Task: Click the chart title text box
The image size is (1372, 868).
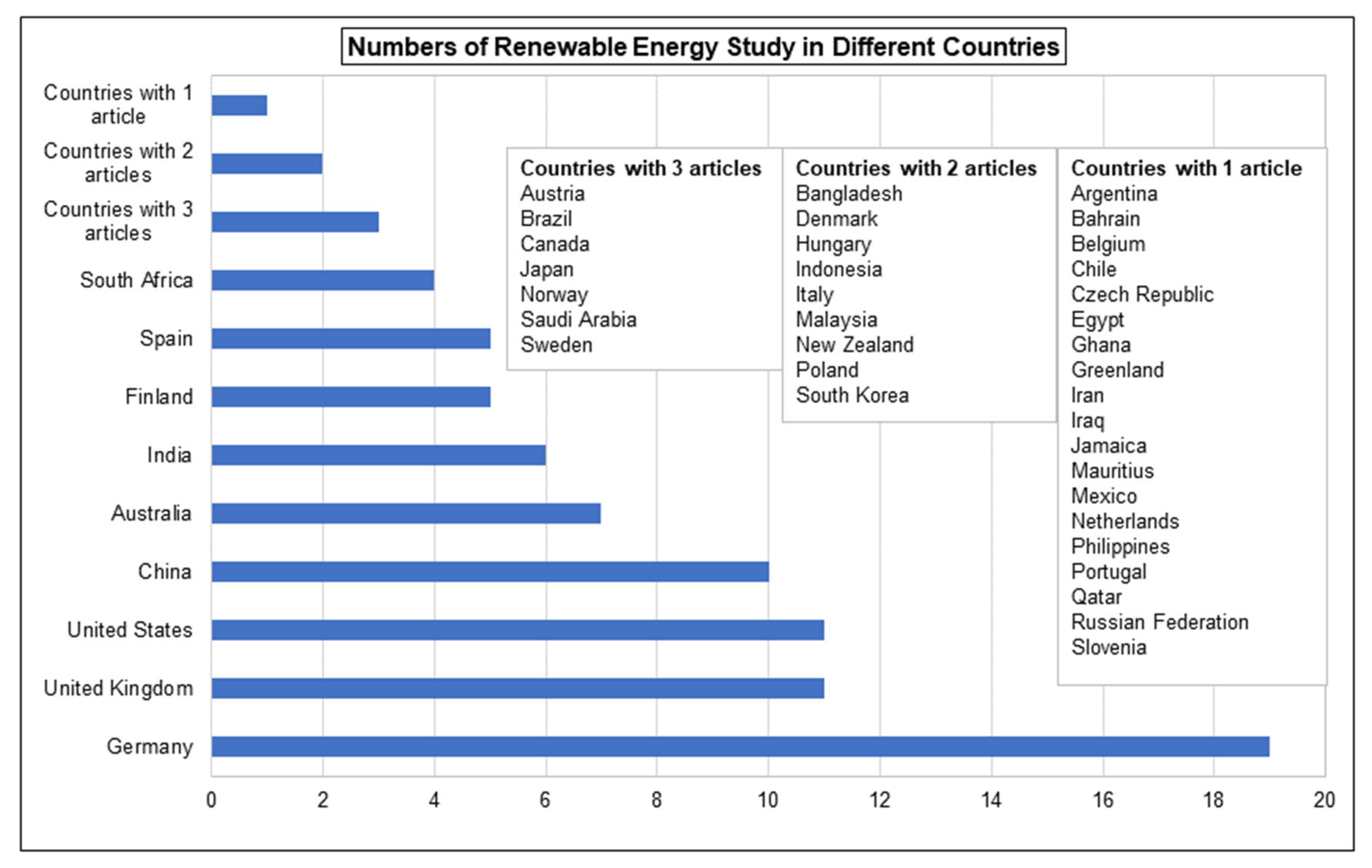Action: 703,47
